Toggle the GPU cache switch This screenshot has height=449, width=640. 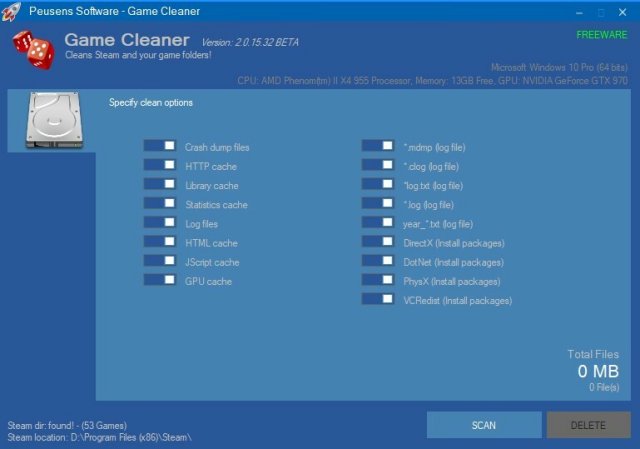click(160, 280)
